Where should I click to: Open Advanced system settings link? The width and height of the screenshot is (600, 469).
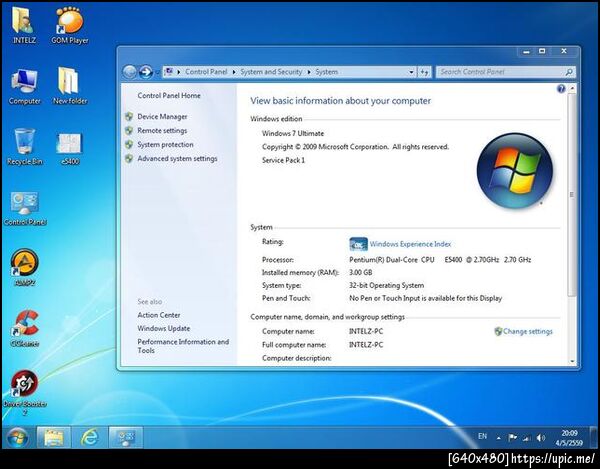(x=177, y=158)
